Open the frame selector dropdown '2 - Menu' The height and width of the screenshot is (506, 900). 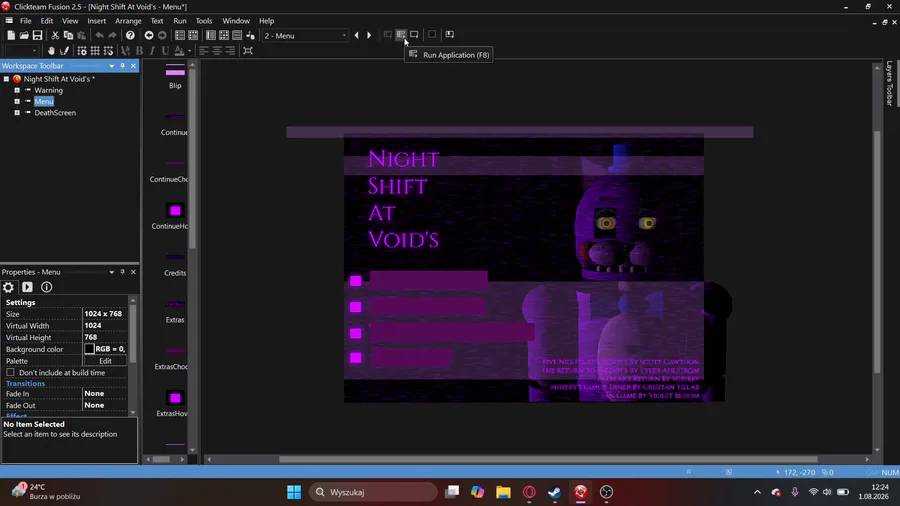coord(305,36)
